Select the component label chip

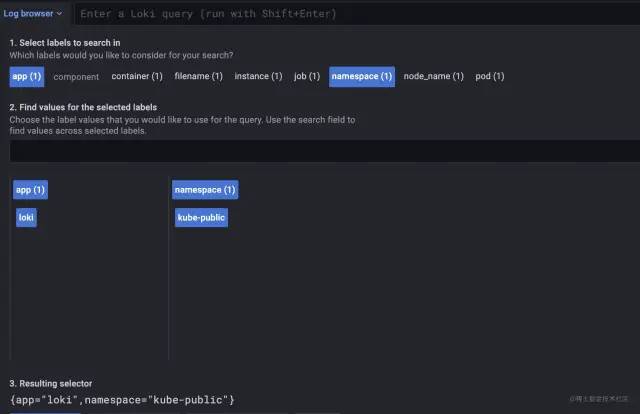76,76
